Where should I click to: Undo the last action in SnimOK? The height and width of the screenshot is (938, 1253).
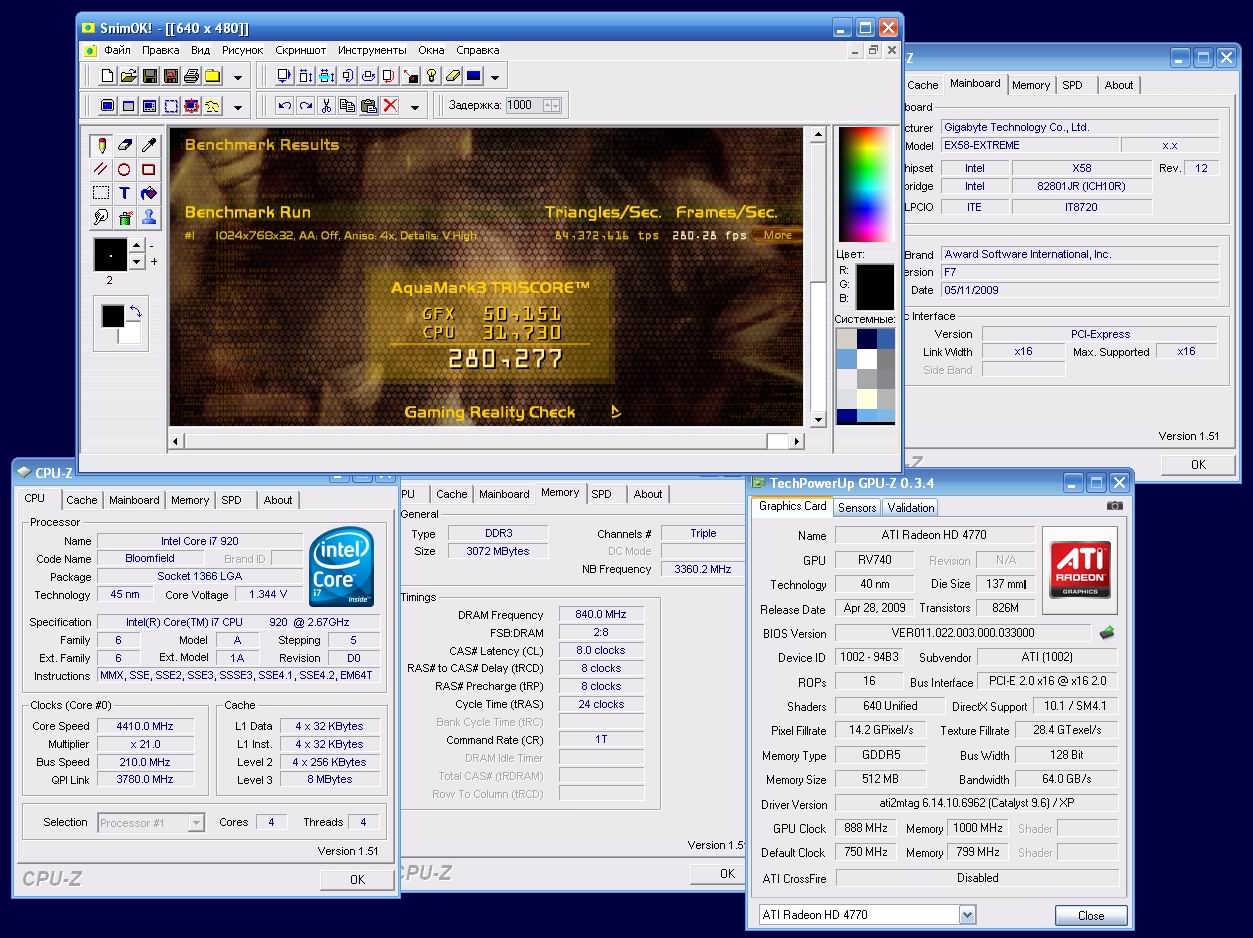click(x=285, y=106)
